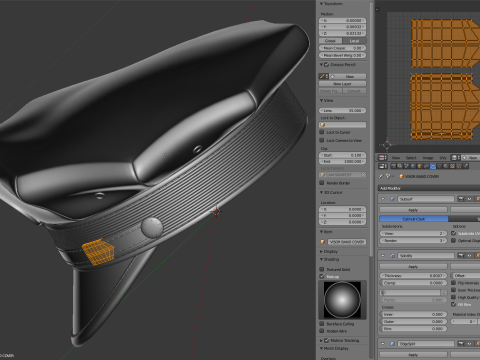Click the matcap sphere preview thumbnail
The image size is (480, 360).
click(x=342, y=300)
